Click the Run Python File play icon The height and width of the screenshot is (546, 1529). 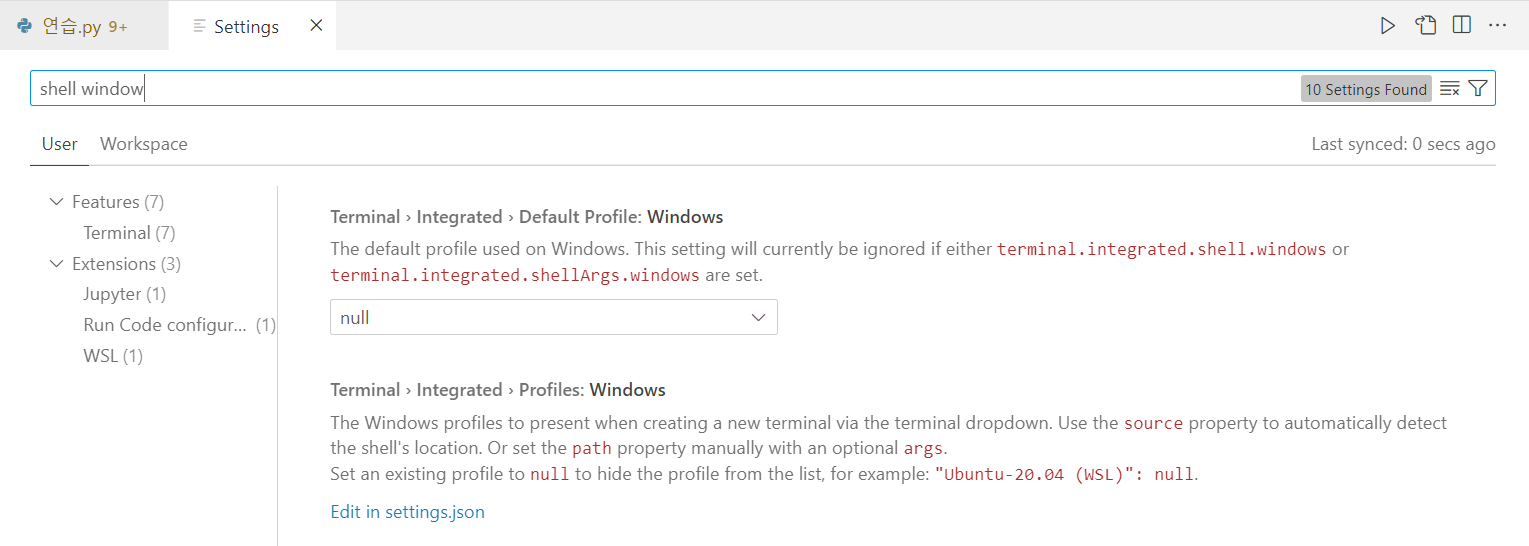[x=1387, y=26]
